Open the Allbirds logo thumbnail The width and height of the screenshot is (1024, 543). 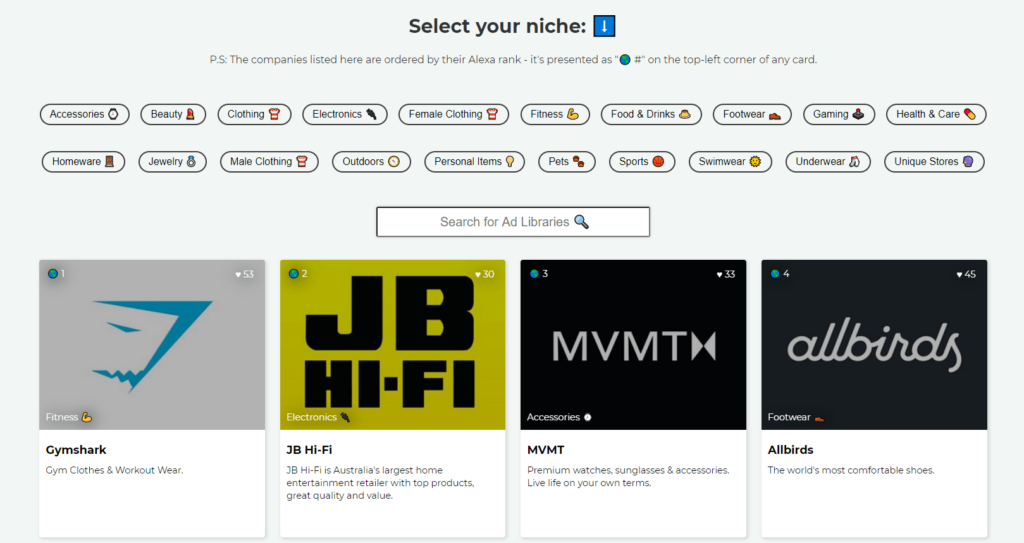click(x=874, y=345)
